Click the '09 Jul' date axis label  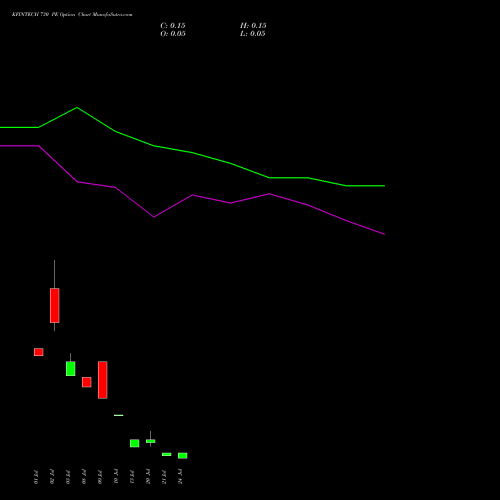(100, 477)
